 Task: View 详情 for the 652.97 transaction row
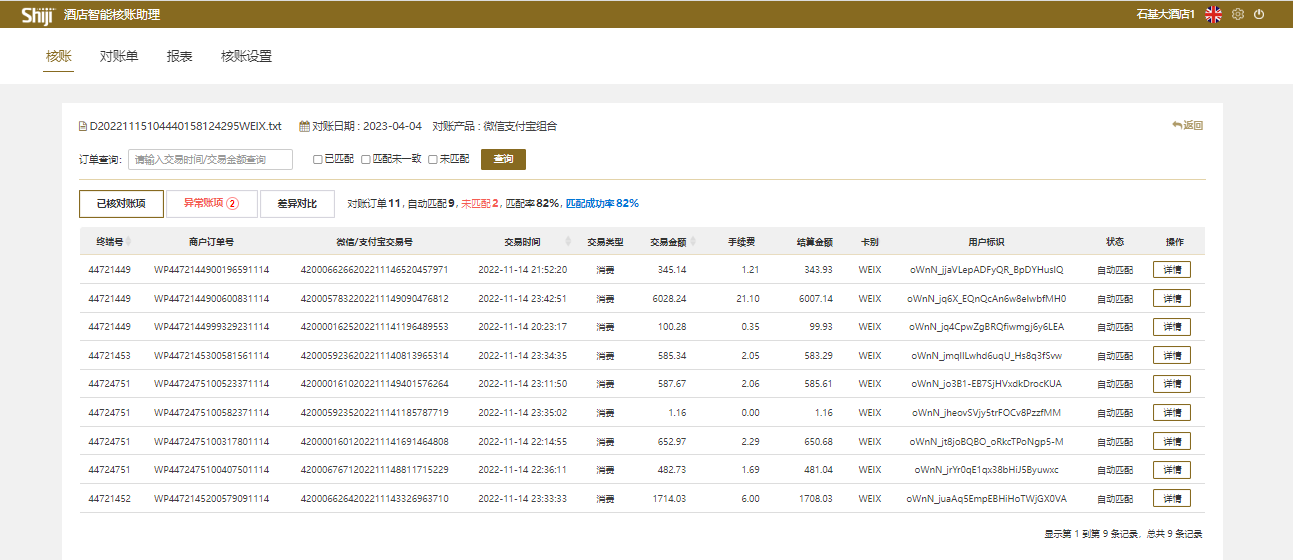[1172, 442]
